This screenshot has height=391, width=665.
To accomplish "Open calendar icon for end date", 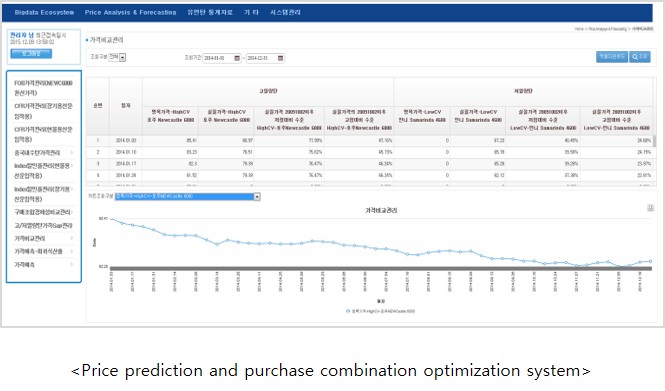I will click(x=280, y=58).
